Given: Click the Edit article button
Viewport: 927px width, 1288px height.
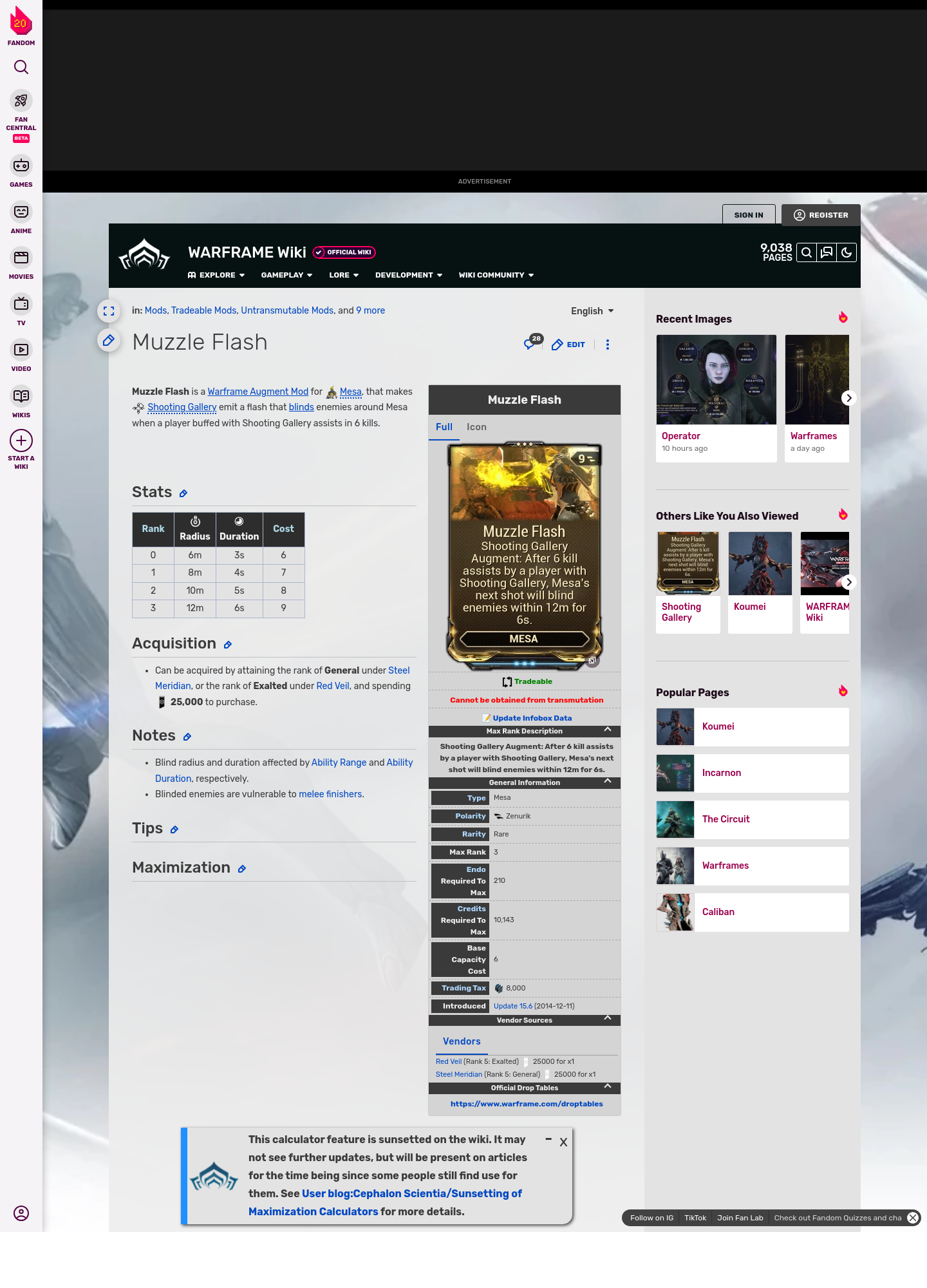Looking at the screenshot, I should click(568, 345).
